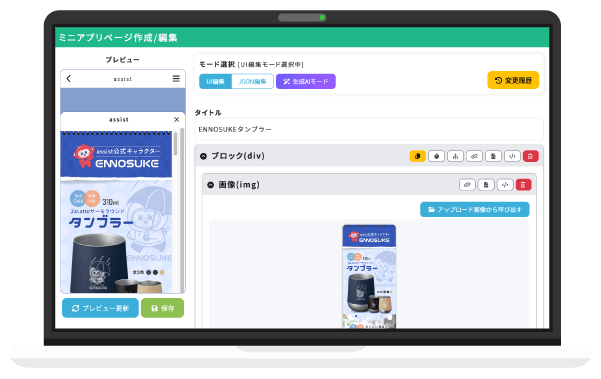The width and height of the screenshot is (601, 379).
Task: Switch to JSON編集 mode
Action: pos(252,81)
